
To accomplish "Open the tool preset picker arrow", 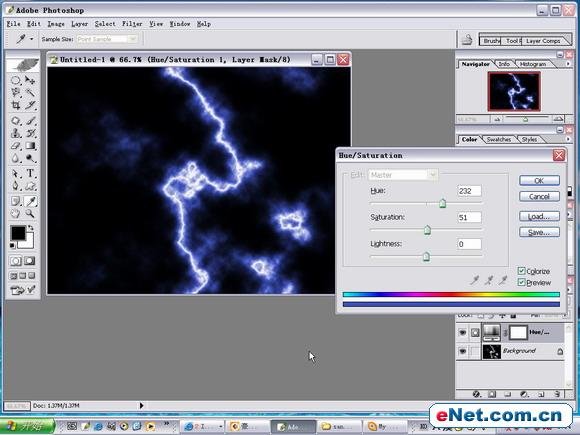I will 32,39.
